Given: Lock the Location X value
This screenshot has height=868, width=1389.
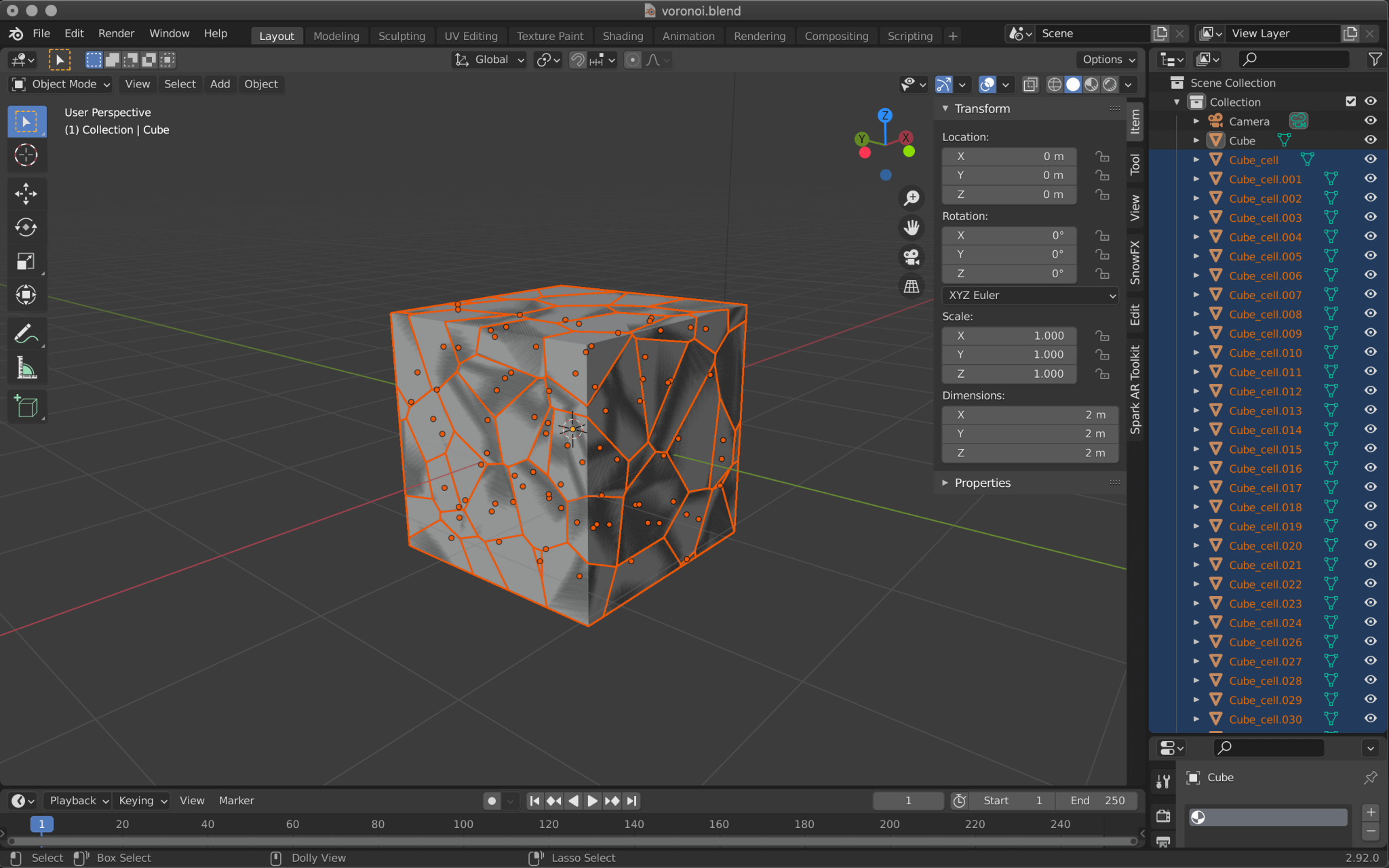Looking at the screenshot, I should coord(1102,156).
